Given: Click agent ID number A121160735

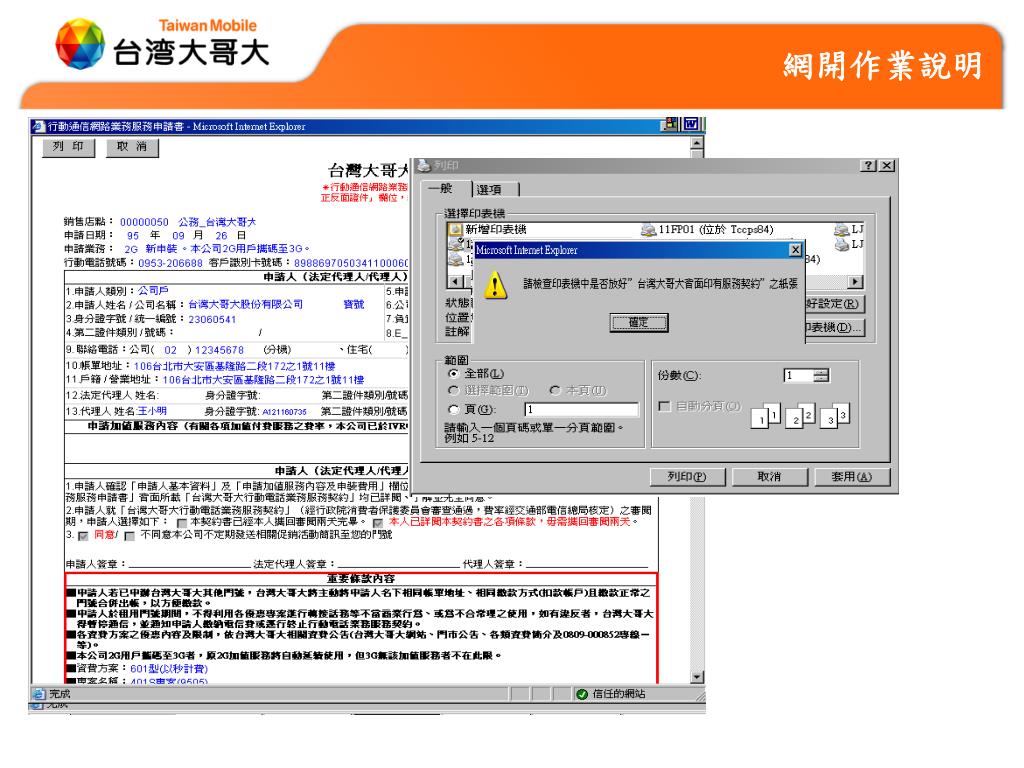Looking at the screenshot, I should click(x=285, y=412).
